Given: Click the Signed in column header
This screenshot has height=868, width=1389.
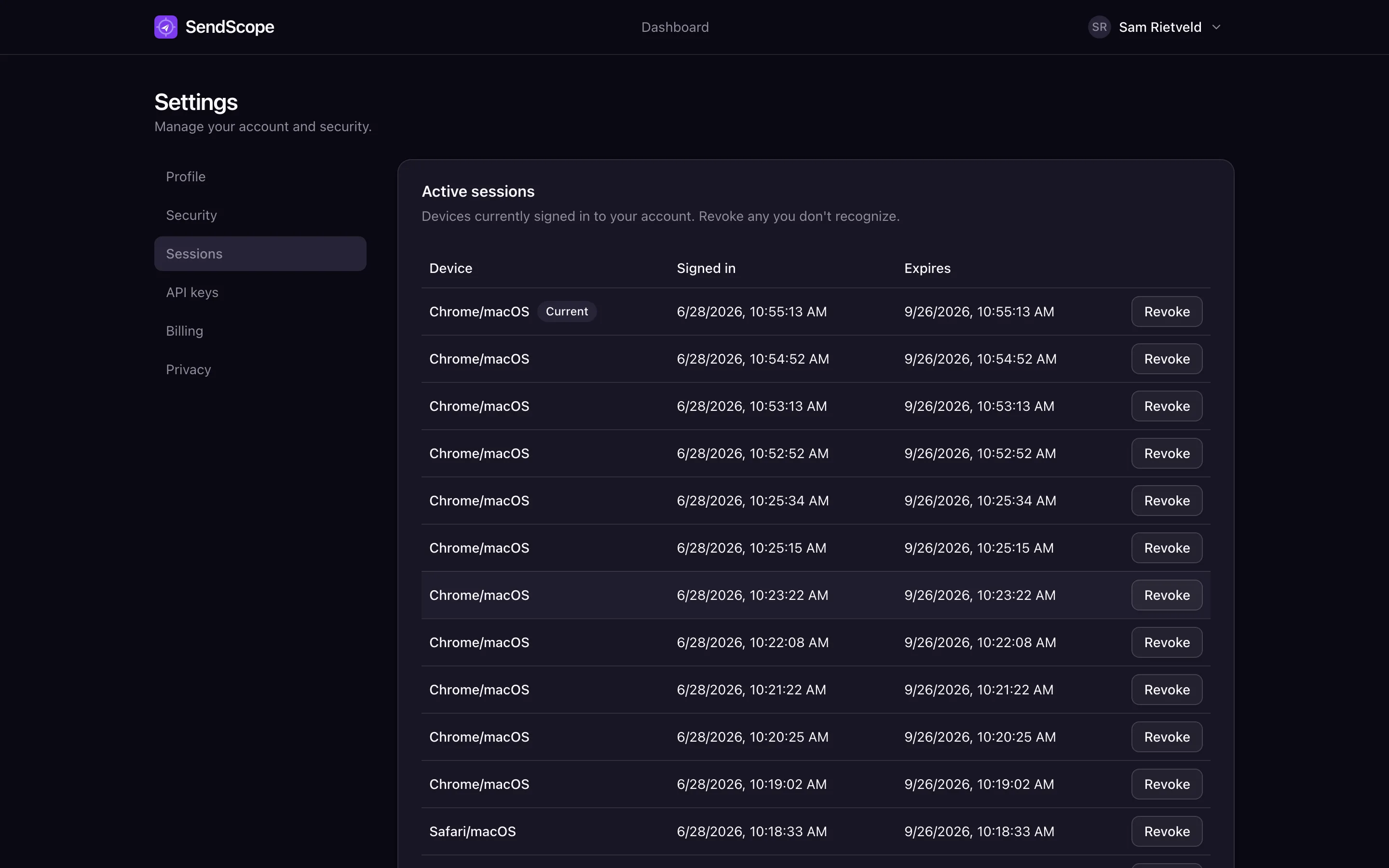Looking at the screenshot, I should [x=706, y=268].
